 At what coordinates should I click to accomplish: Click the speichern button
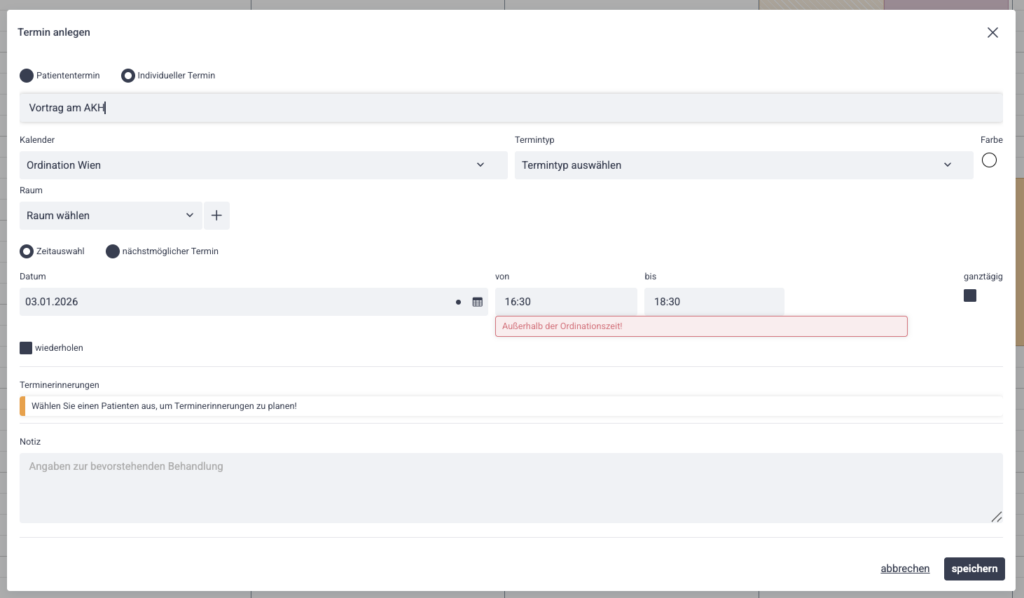pyautogui.click(x=973, y=569)
